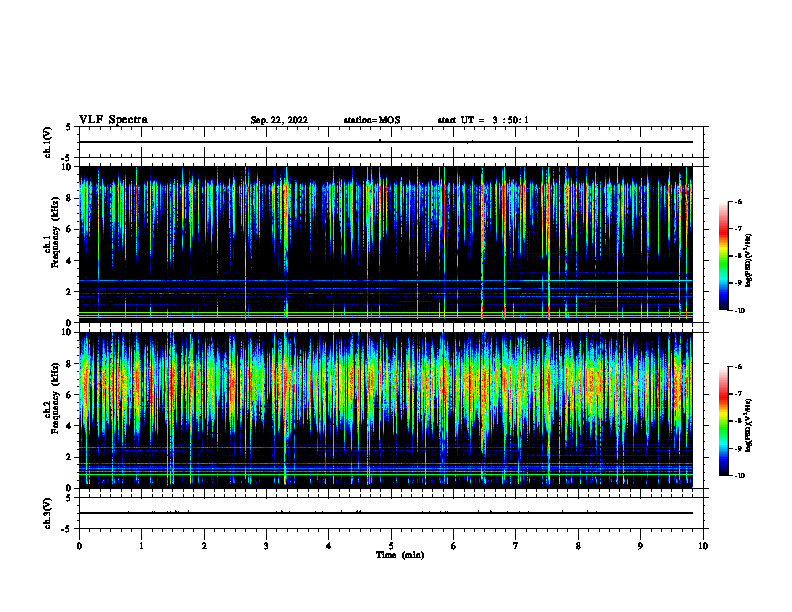This screenshot has width=792, height=612.
Task: Click the 2 kHz tick label on ch.1 axis
Action: [x=70, y=292]
